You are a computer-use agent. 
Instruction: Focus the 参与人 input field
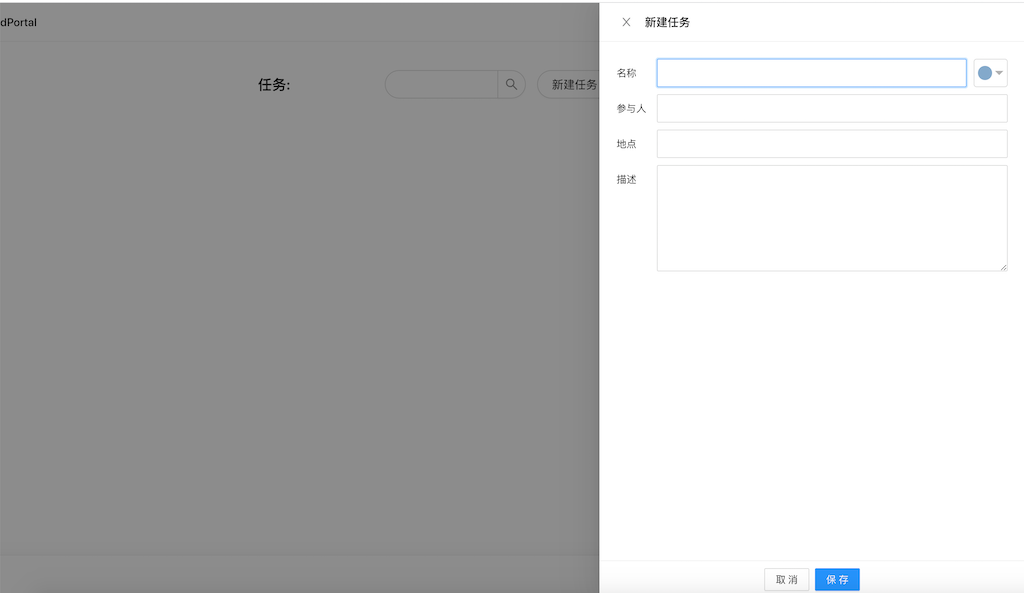(x=832, y=108)
